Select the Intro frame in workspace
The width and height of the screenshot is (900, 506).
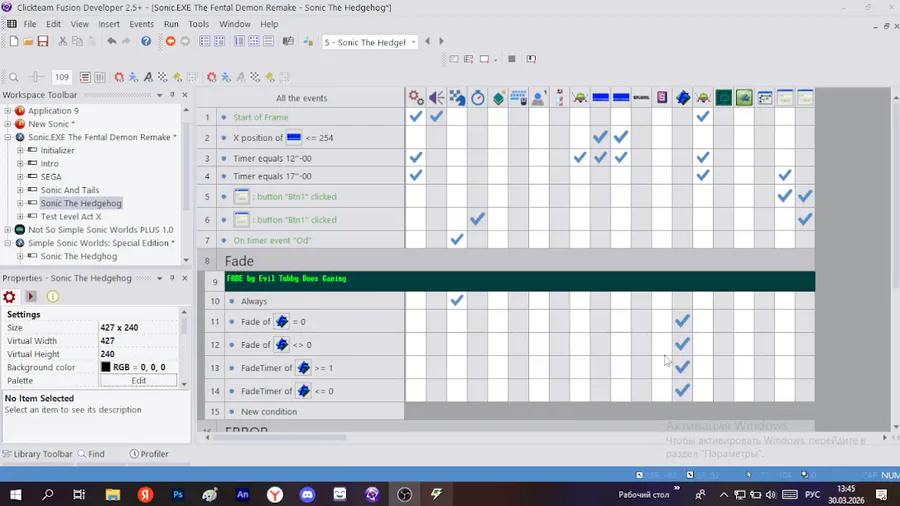pos(49,164)
